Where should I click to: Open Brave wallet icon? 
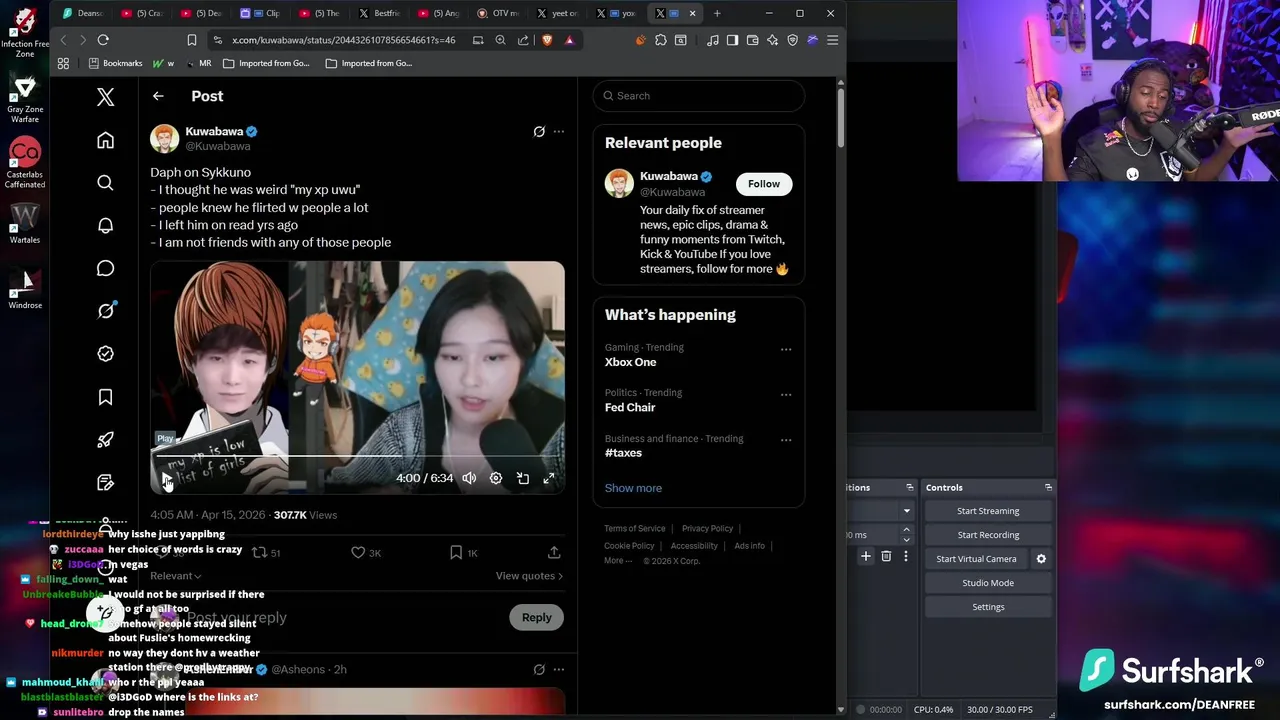(752, 40)
